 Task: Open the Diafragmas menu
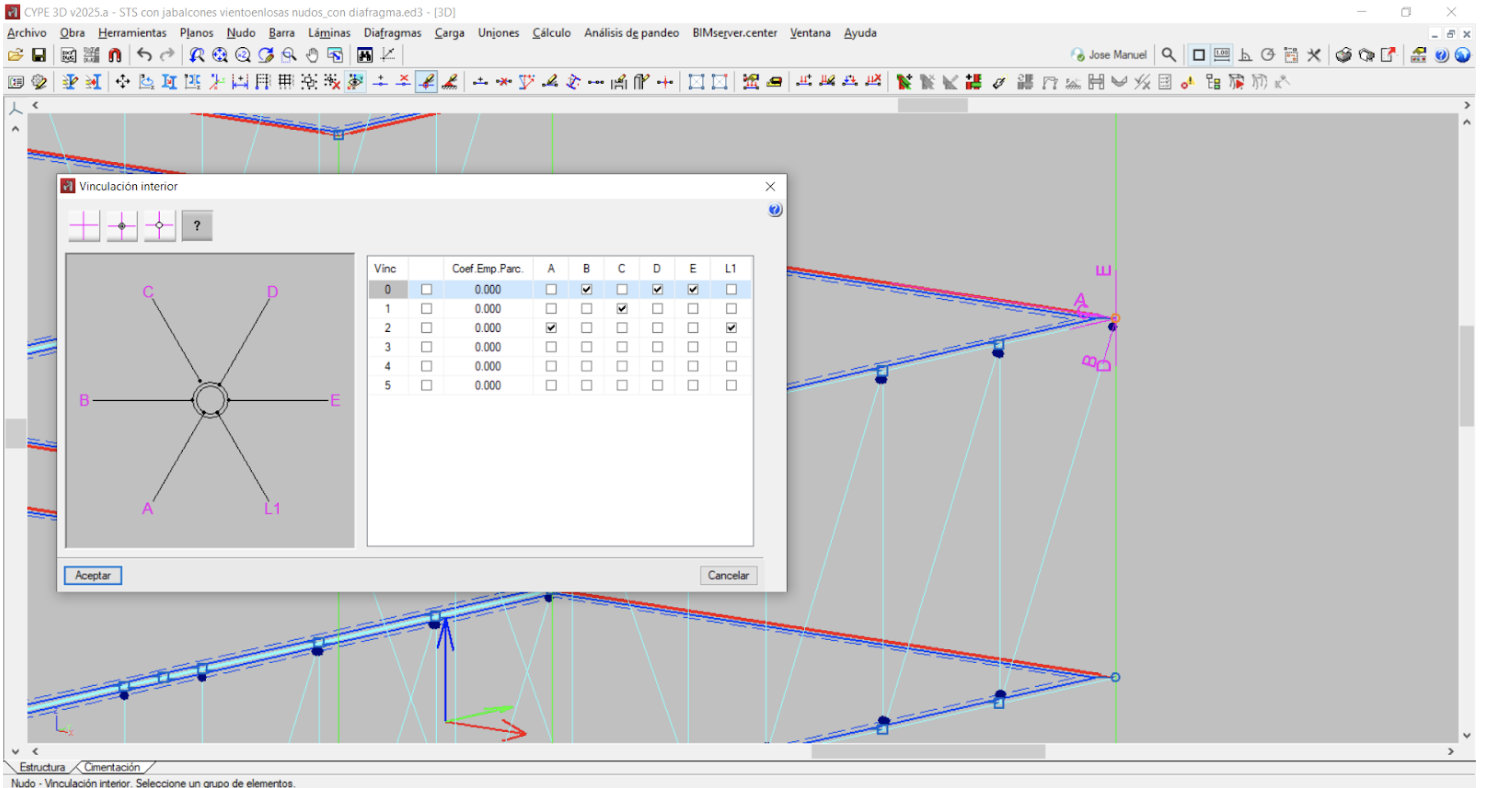(393, 32)
